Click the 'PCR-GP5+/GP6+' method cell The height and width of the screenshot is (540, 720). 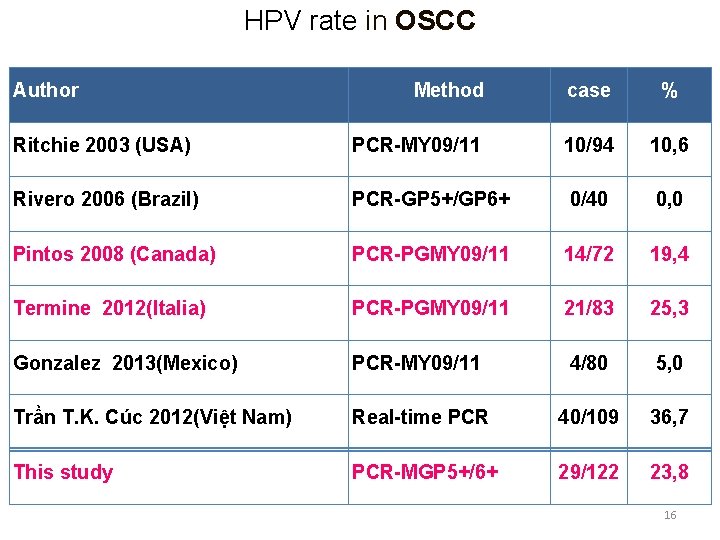pos(430,199)
